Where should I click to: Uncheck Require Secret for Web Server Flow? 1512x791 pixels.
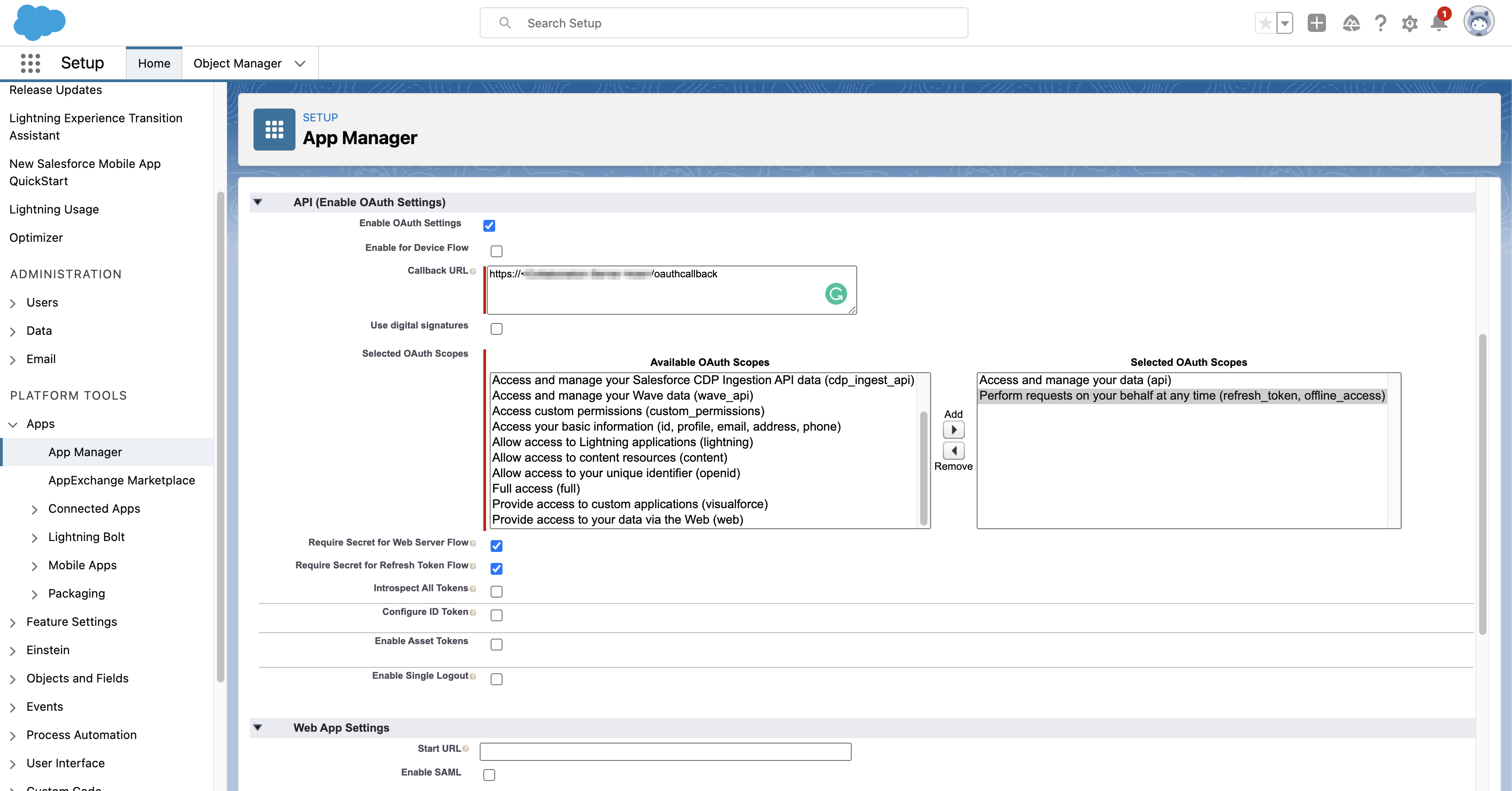pos(497,546)
